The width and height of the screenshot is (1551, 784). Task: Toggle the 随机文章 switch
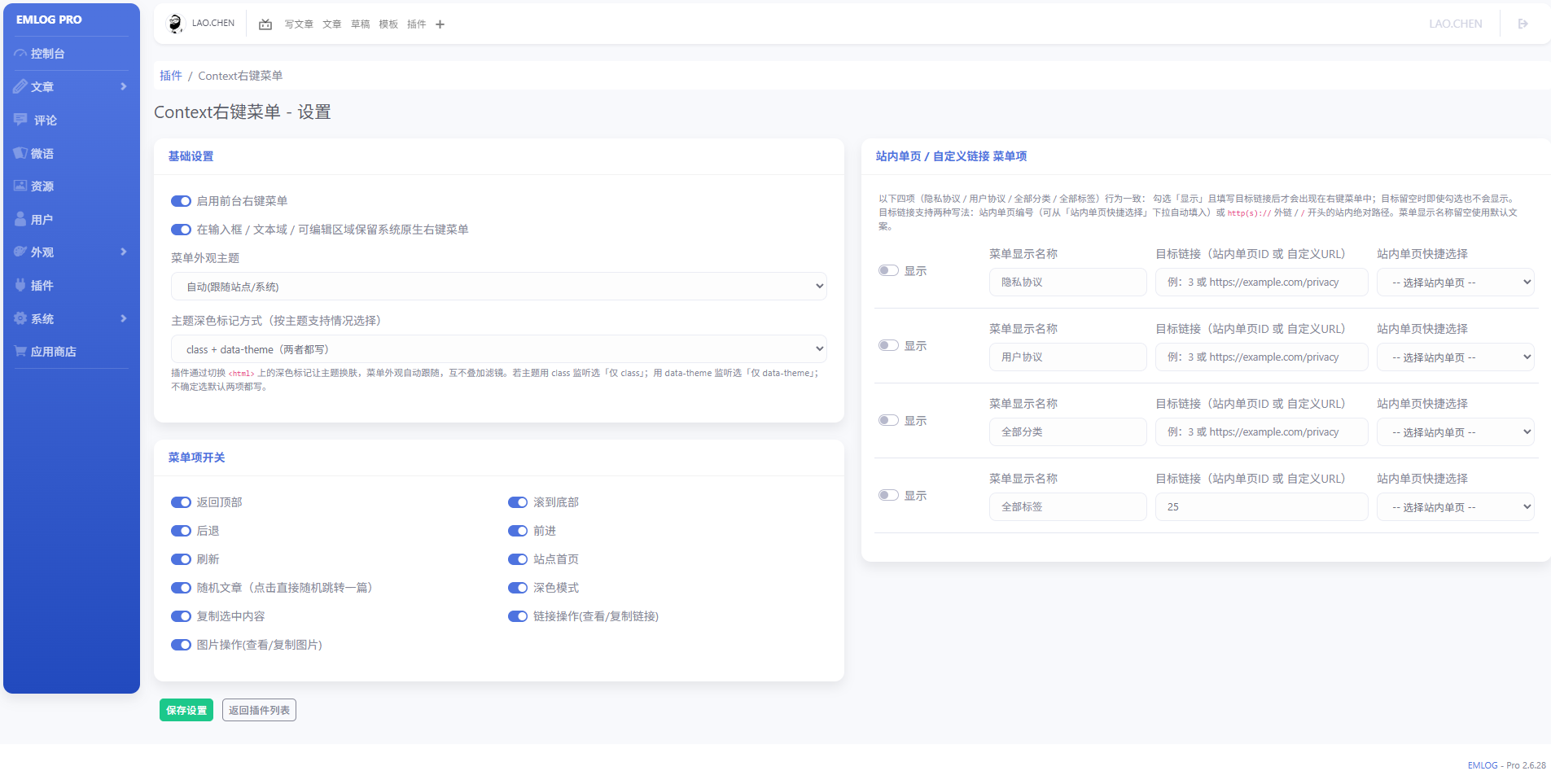pos(181,588)
